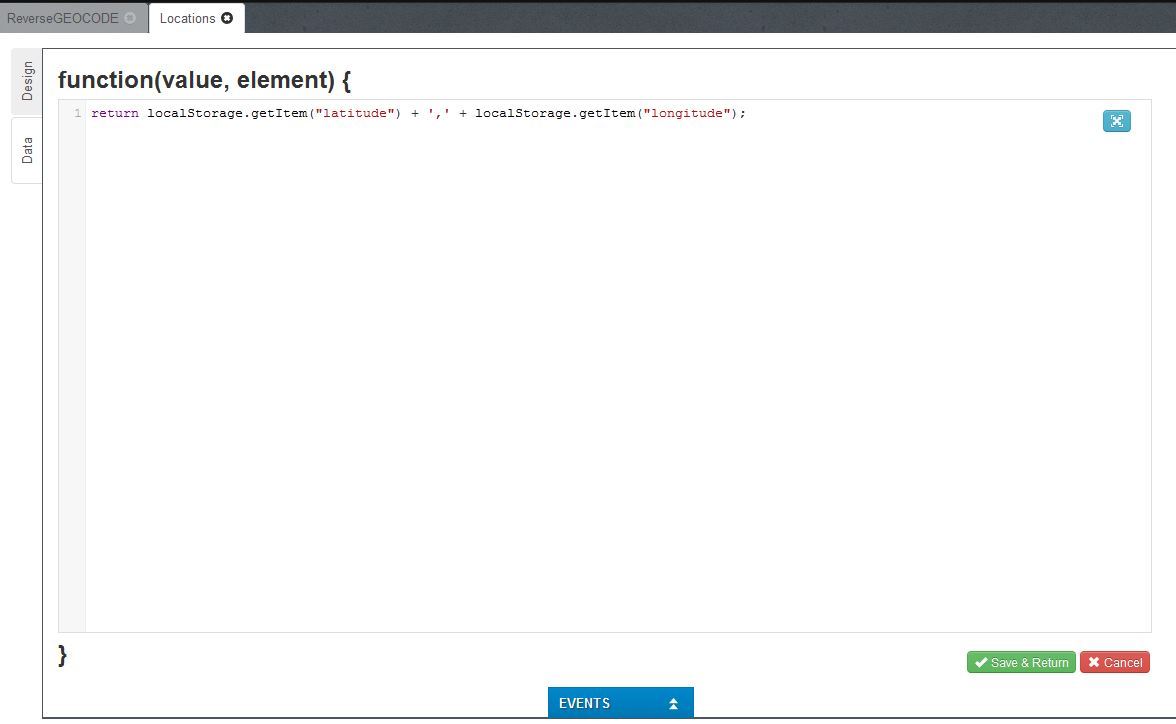Place cursor on the "latitude" string
The width and height of the screenshot is (1176, 724).
[354, 114]
